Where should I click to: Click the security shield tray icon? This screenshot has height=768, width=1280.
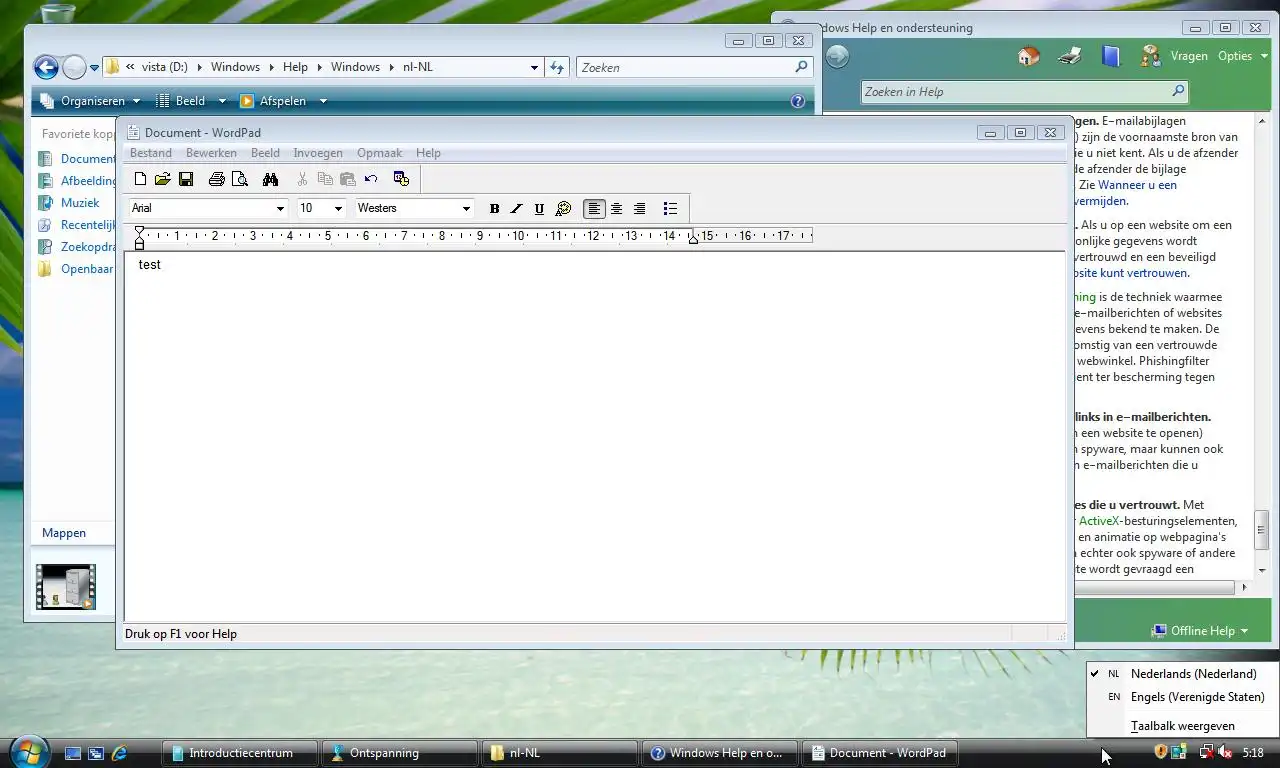(1161, 752)
